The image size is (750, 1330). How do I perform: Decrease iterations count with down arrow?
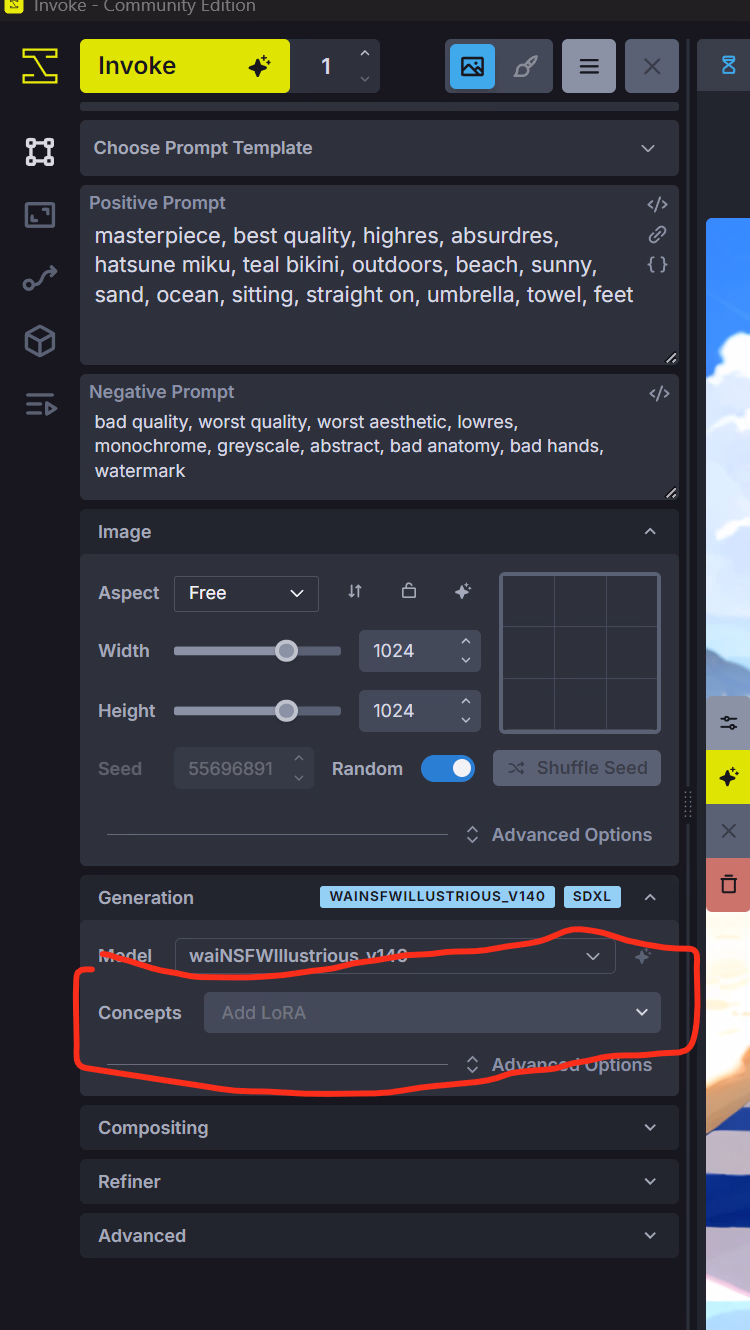pyautogui.click(x=364, y=79)
